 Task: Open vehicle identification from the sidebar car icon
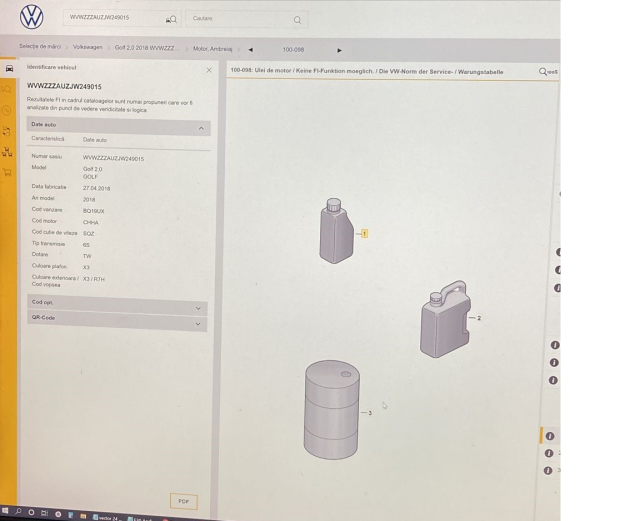[9, 70]
